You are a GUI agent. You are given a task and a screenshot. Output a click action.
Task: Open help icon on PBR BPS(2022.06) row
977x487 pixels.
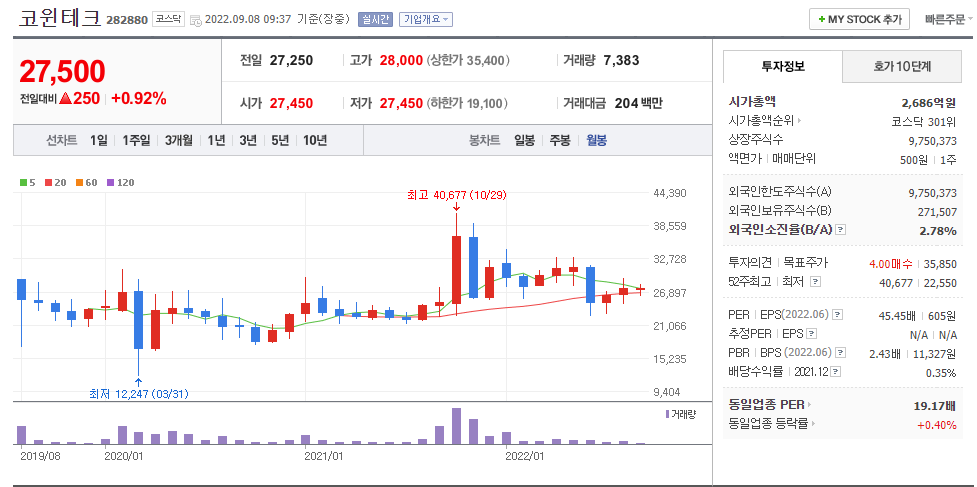click(841, 353)
